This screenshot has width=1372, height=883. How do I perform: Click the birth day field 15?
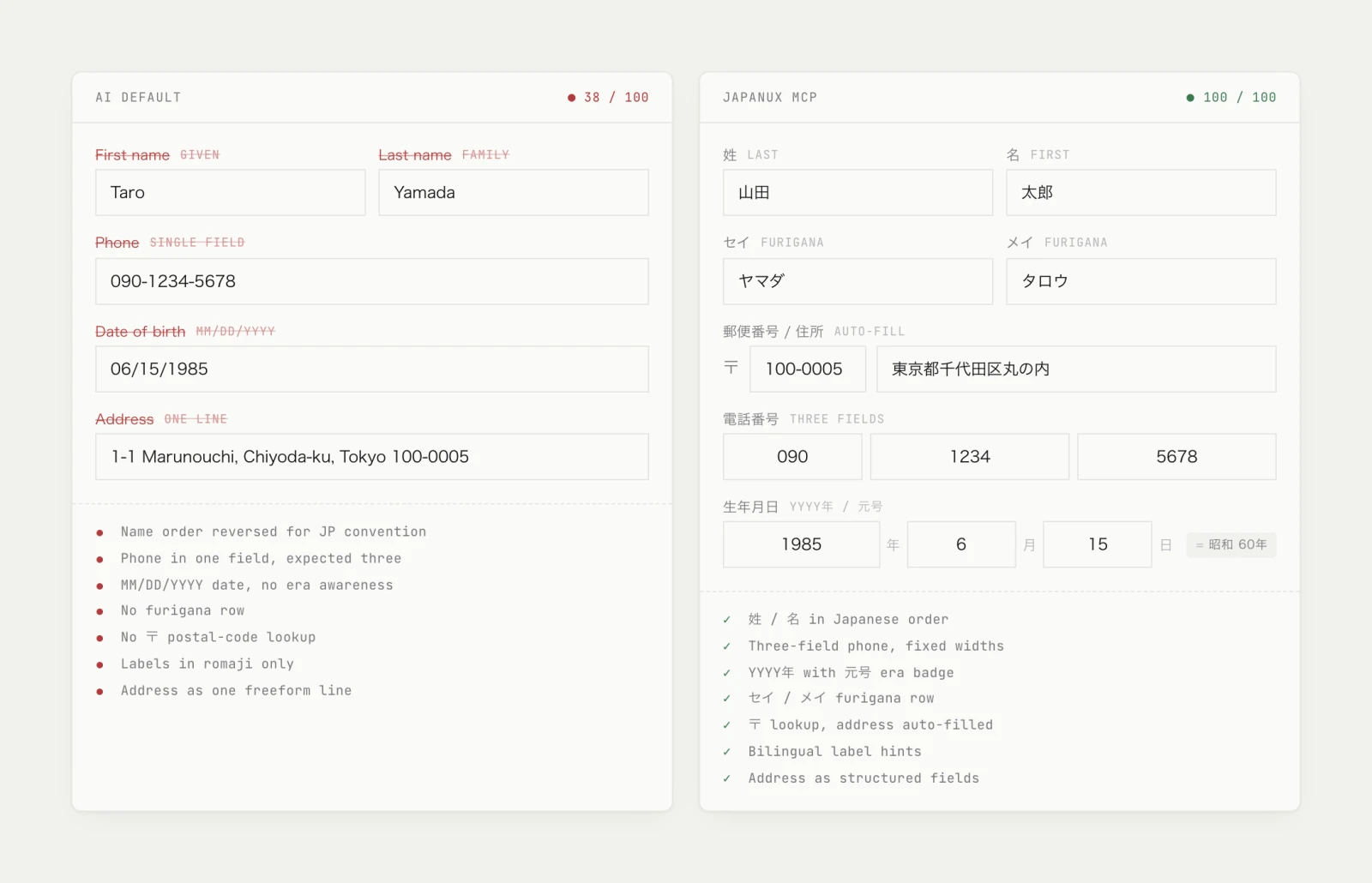pos(1098,544)
